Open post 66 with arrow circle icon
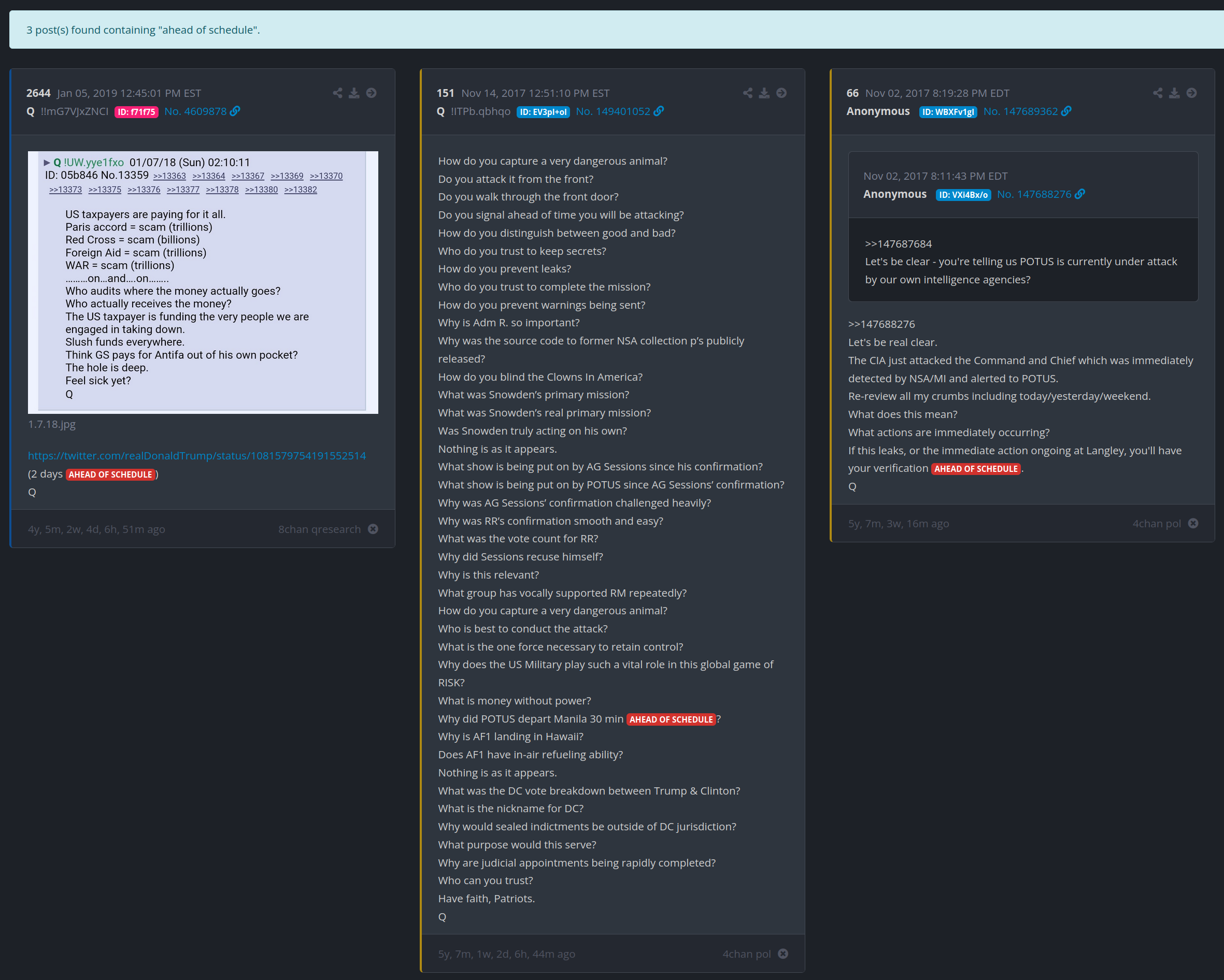This screenshot has height=980, width=1224. [1192, 93]
